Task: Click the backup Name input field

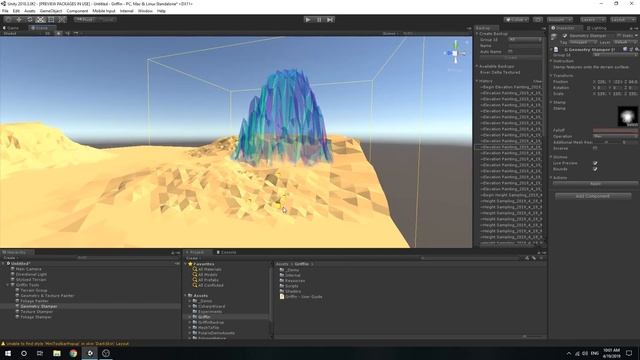Action: 525,46
